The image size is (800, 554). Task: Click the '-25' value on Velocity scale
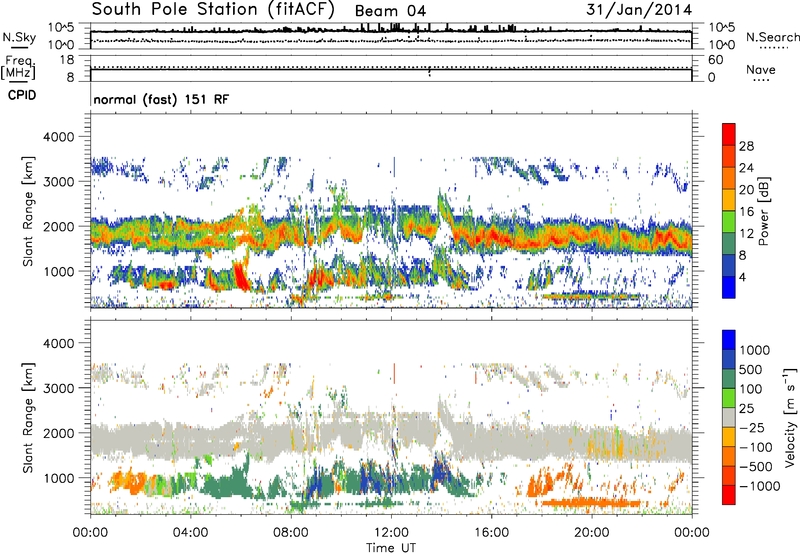click(752, 427)
